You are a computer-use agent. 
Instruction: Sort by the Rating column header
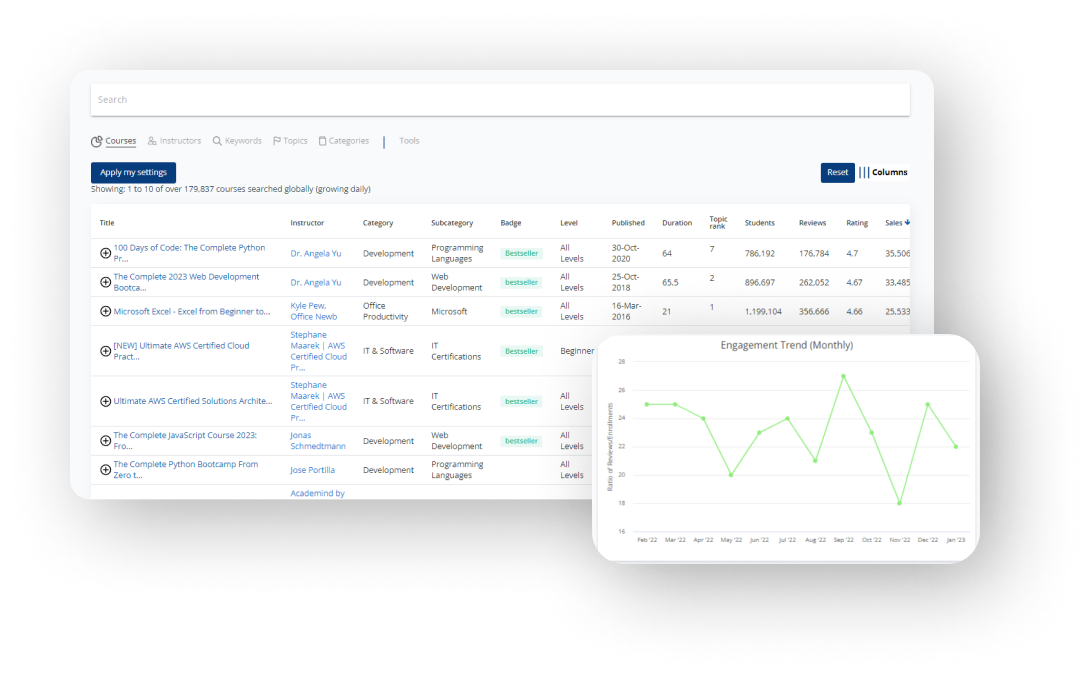(x=857, y=223)
